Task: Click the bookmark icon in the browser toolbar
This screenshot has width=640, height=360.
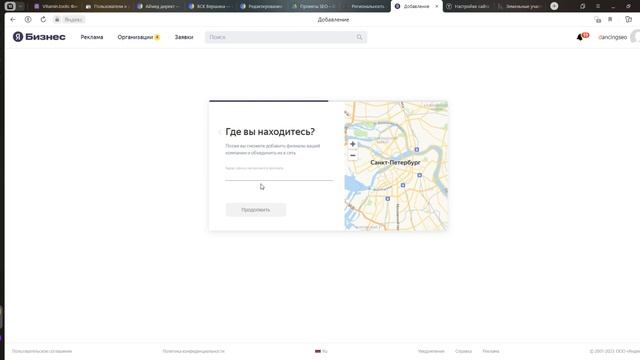Action: [610, 20]
